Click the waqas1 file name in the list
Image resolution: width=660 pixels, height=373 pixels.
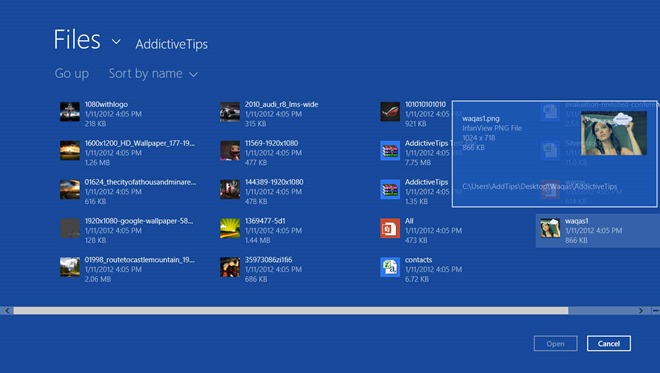pyautogui.click(x=577, y=221)
